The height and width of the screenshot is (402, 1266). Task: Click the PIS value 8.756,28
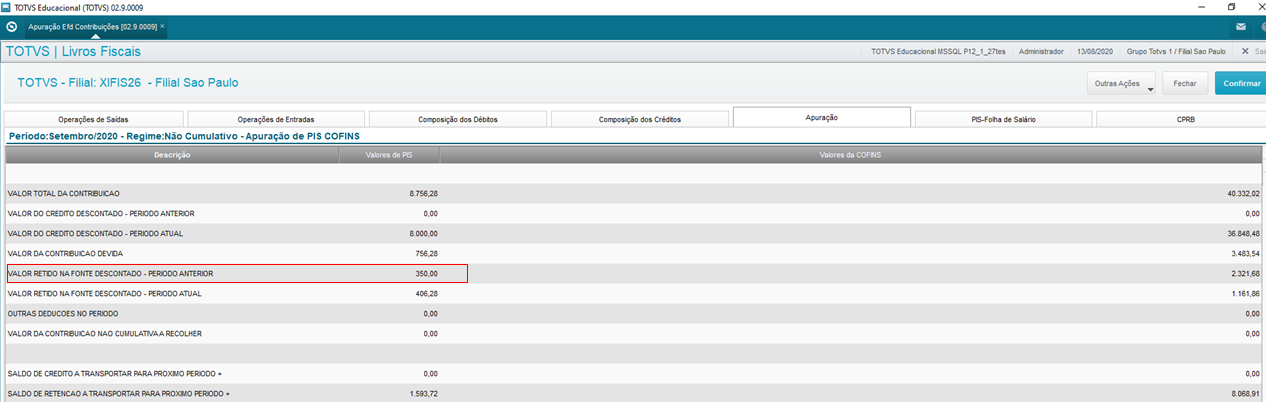click(424, 193)
